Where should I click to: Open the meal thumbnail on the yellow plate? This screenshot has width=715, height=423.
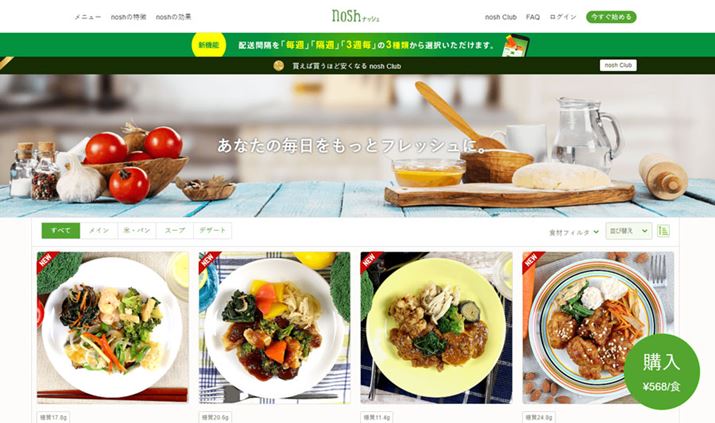[x=436, y=327]
